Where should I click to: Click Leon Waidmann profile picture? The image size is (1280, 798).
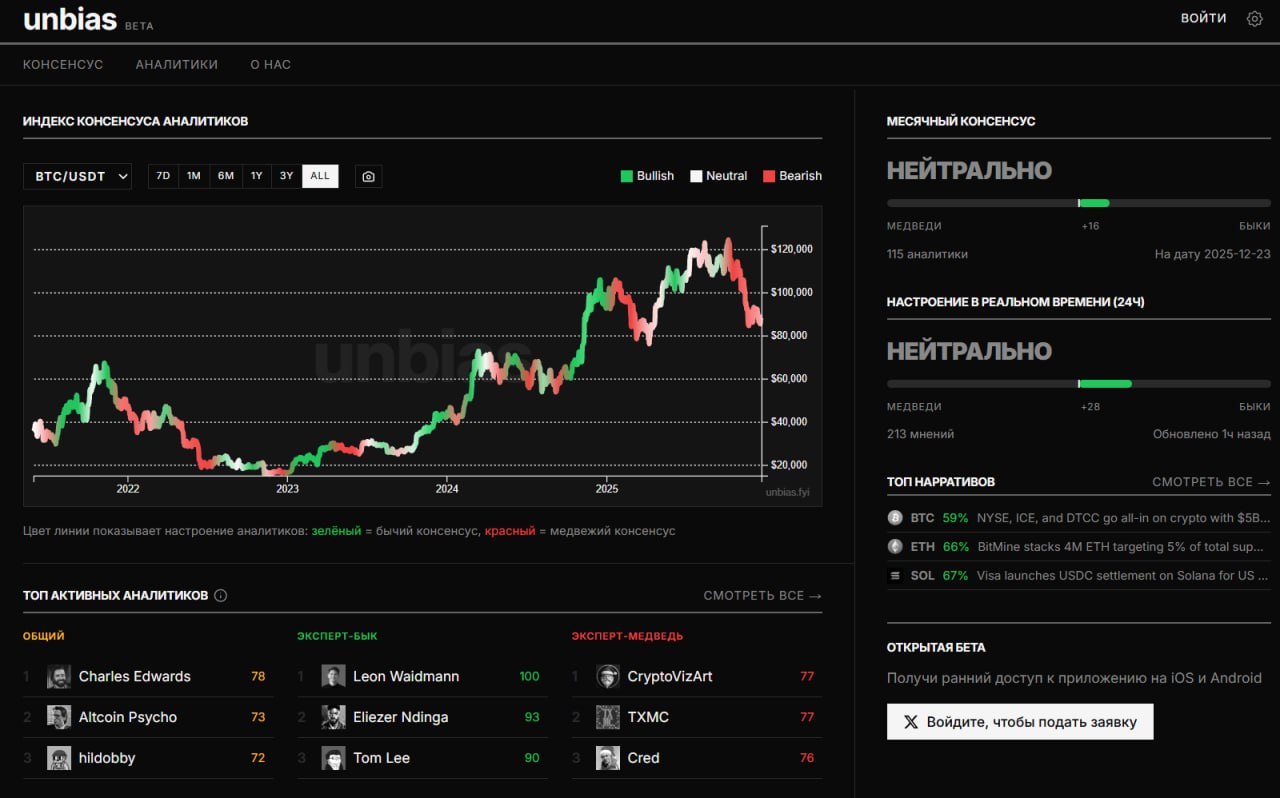[333, 677]
